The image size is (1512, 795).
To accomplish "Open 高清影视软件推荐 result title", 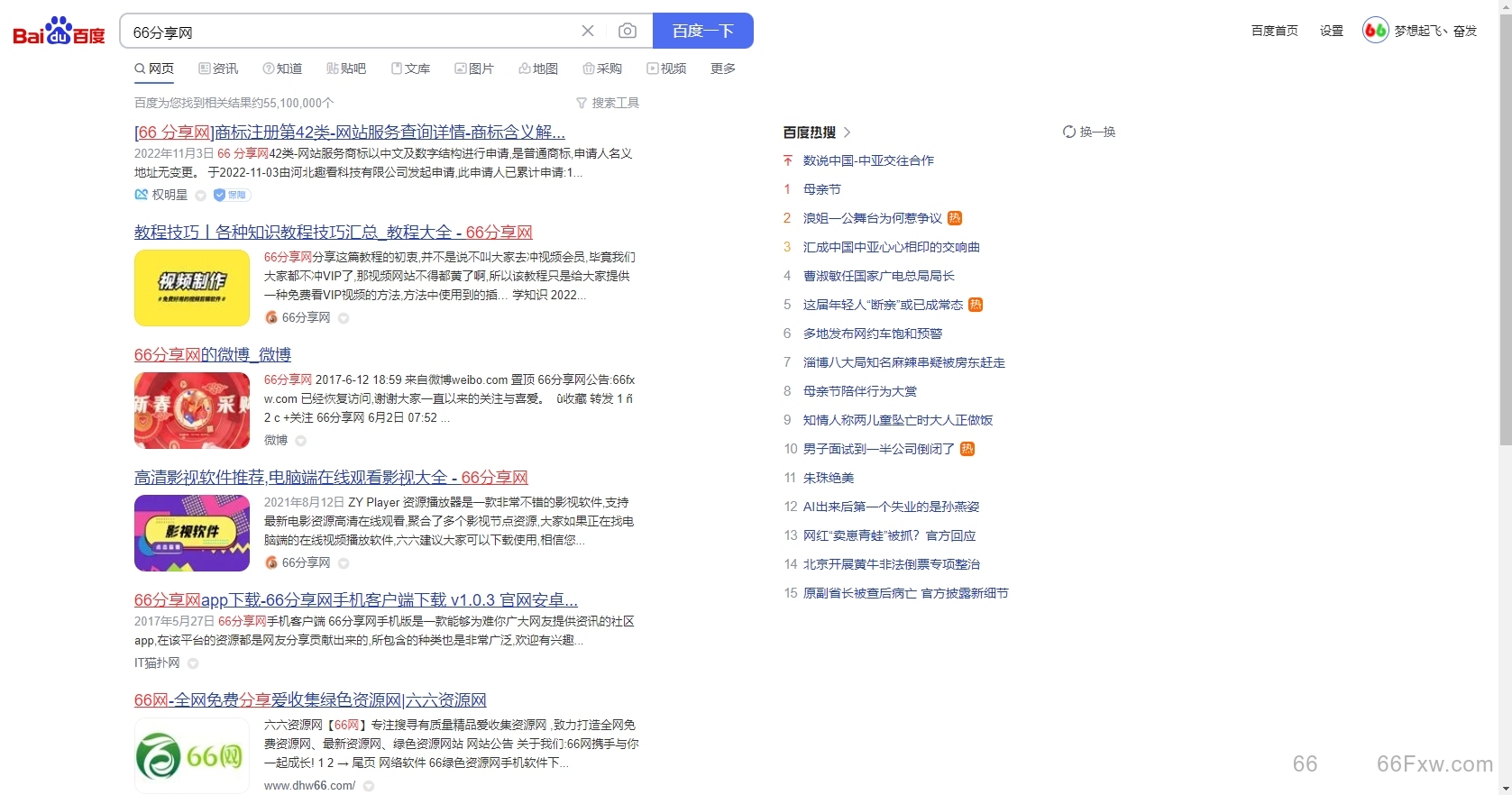I will click(331, 478).
